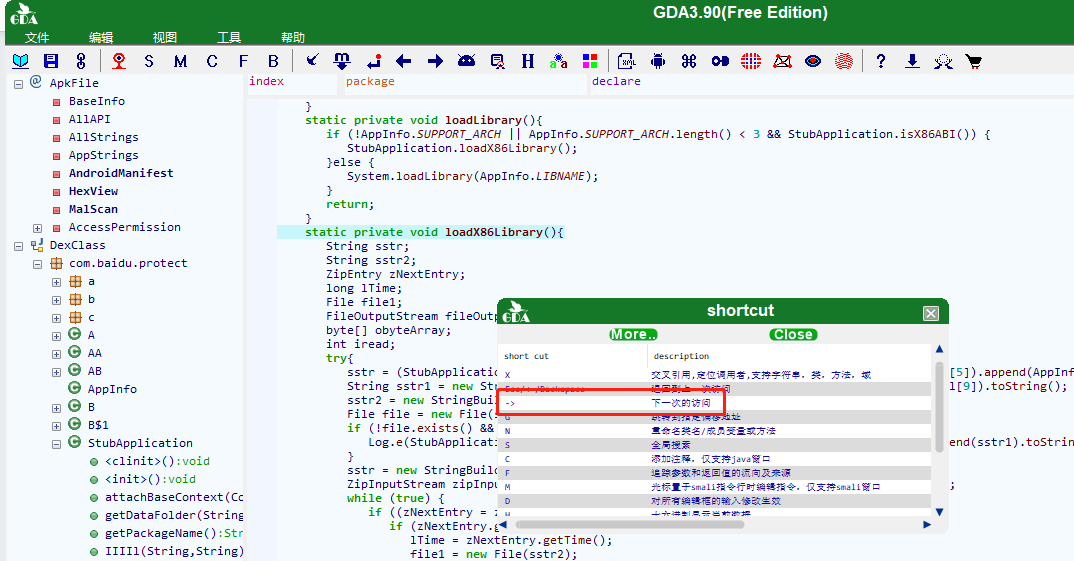The image size is (1074, 561).
Task: Click the red globe toolbar icon
Action: [x=751, y=61]
